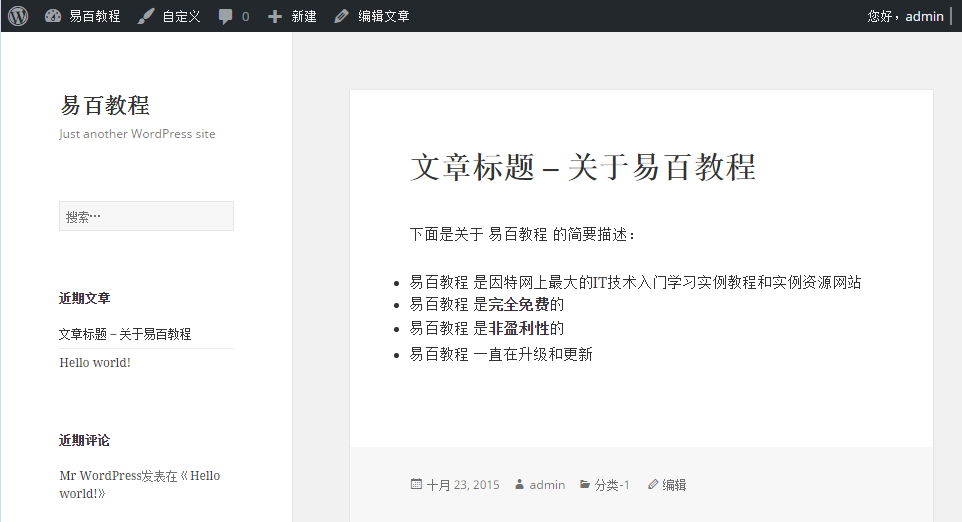The image size is (962, 522).
Task: Click the 近期文章 widget heading
Action: (x=85, y=298)
